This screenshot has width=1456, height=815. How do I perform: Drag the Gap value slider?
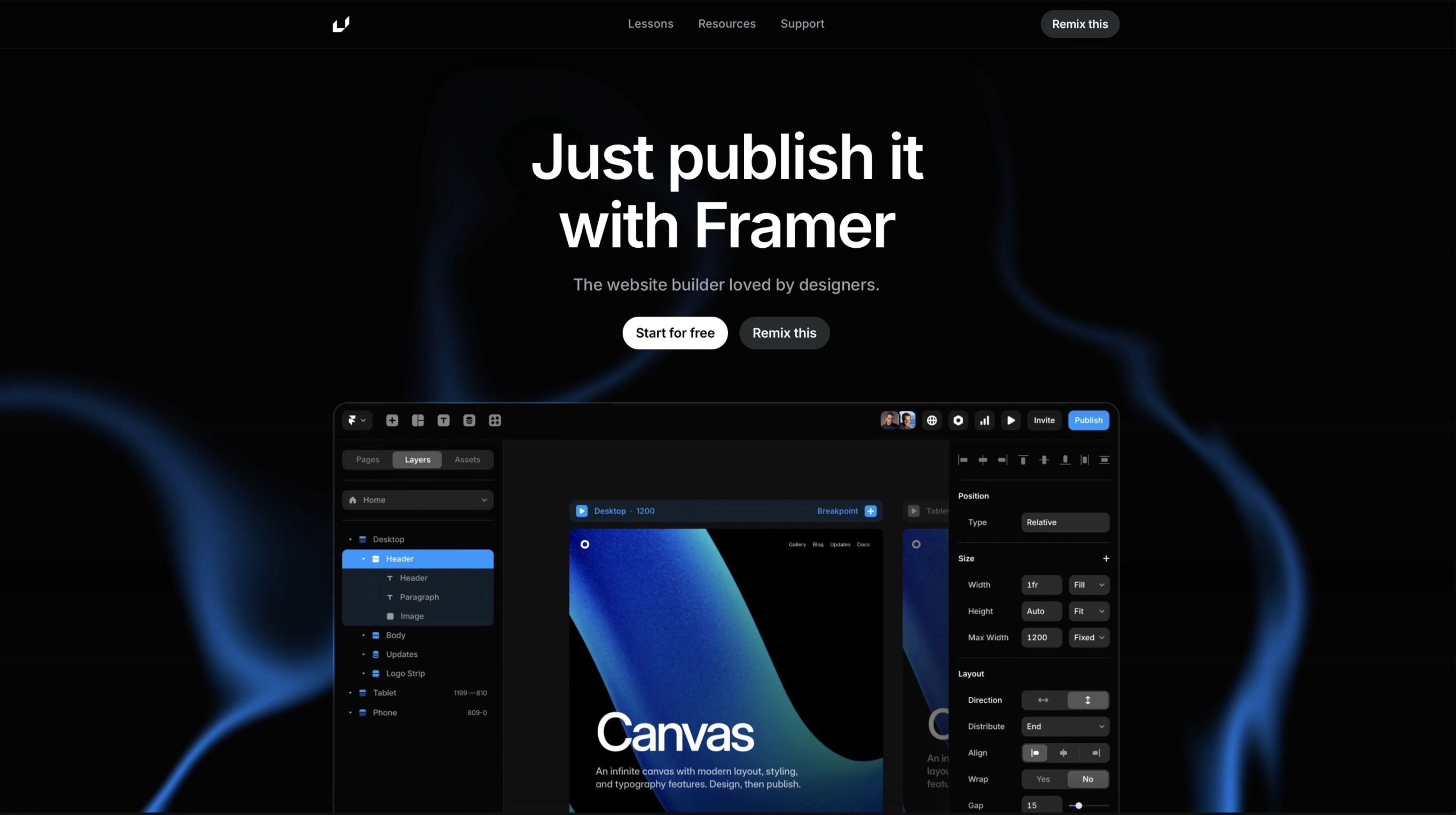1079,804
